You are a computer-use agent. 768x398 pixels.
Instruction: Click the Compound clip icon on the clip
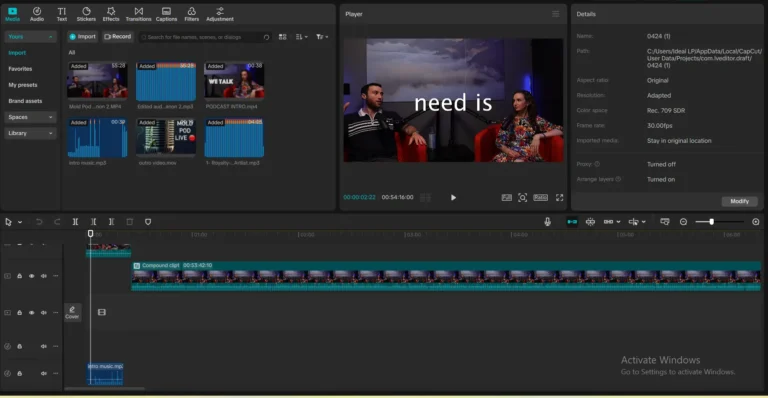point(137,265)
